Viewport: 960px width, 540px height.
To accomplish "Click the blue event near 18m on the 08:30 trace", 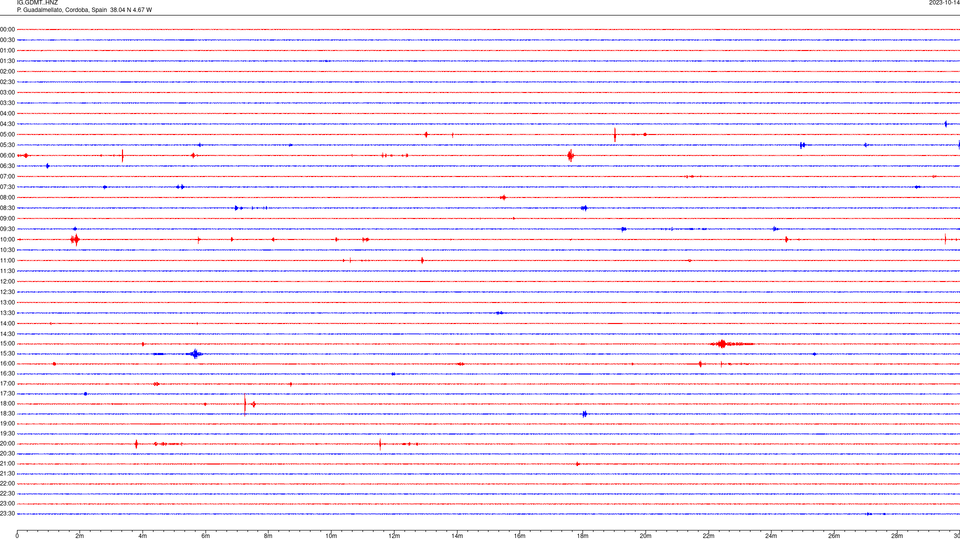I will [x=584, y=208].
